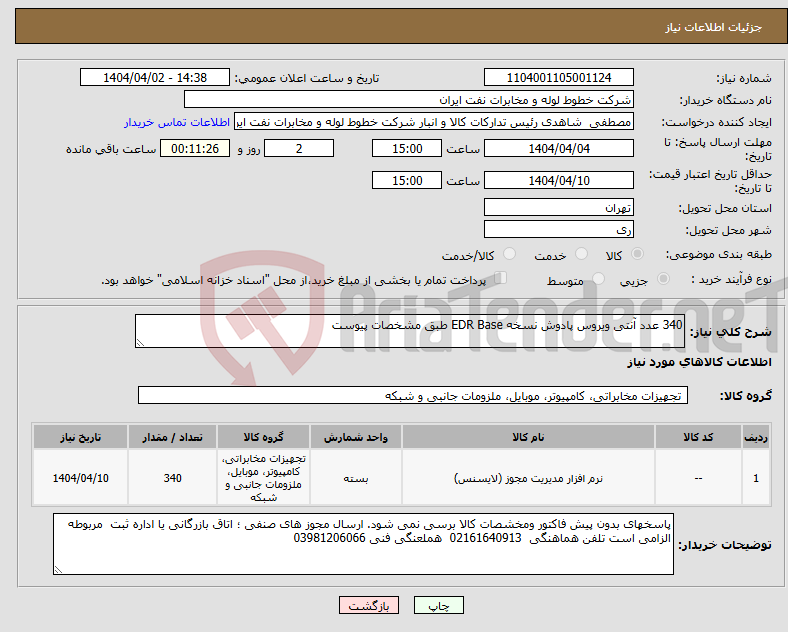788x632 pixels.
Task: Click buyer organization field شرکت خطوط لوله
Action: [409, 99]
